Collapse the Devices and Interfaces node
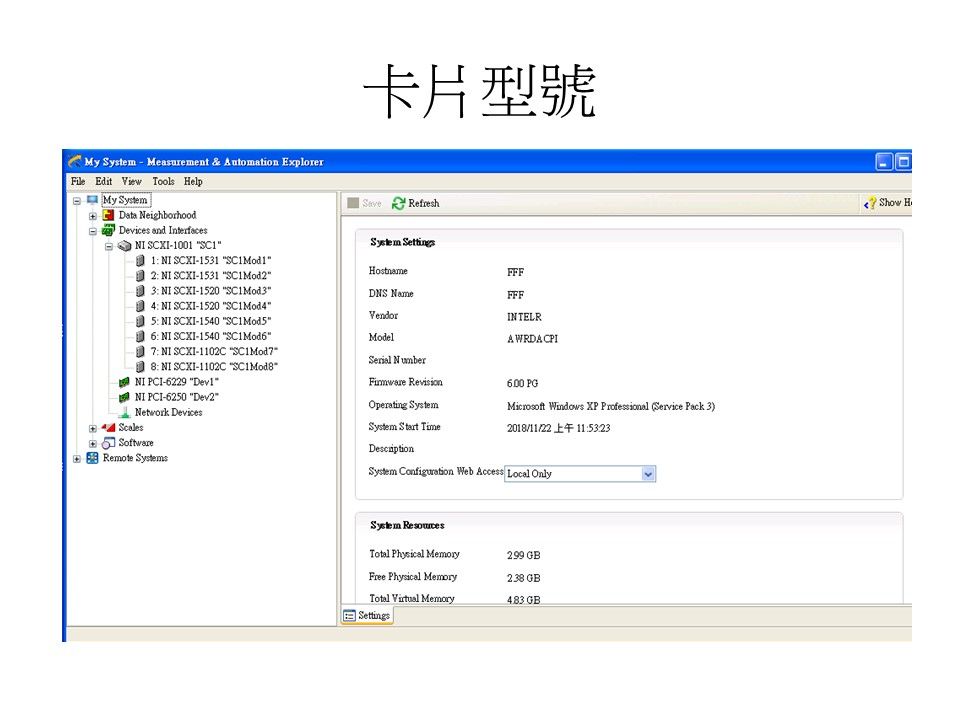960x720 pixels. pyautogui.click(x=92, y=231)
